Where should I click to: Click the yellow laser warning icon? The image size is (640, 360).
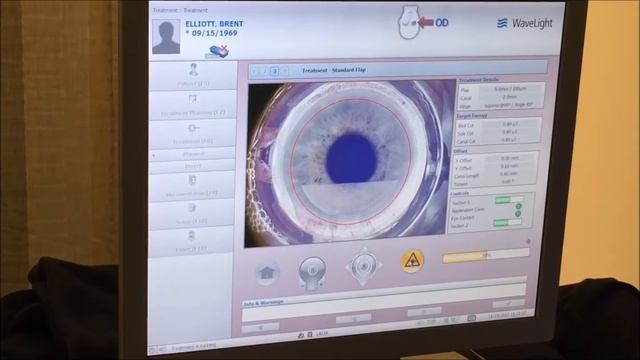point(412,261)
